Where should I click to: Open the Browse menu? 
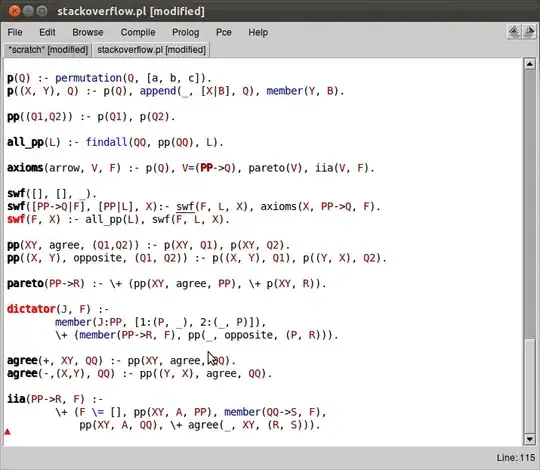point(87,32)
